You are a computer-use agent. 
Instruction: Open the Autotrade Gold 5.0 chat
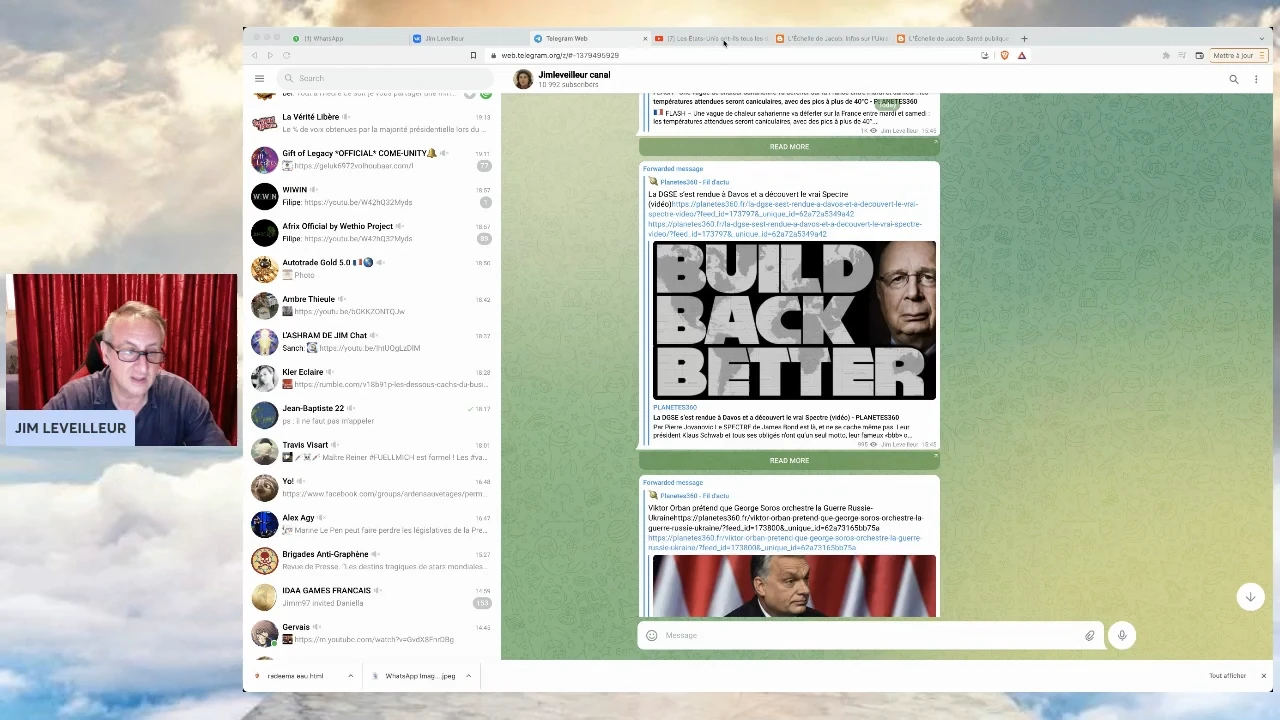372,268
